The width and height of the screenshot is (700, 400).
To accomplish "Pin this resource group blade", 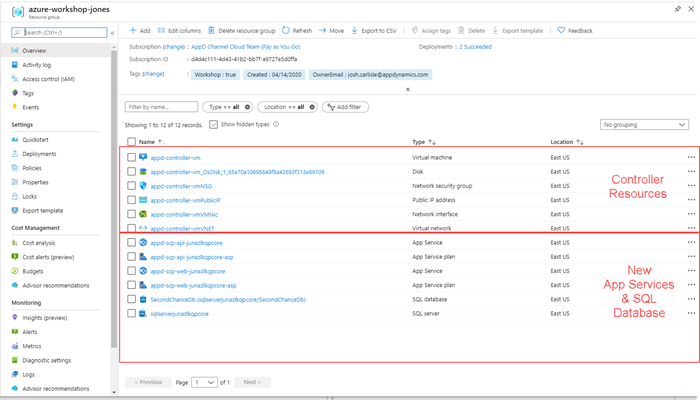I will [x=678, y=8].
